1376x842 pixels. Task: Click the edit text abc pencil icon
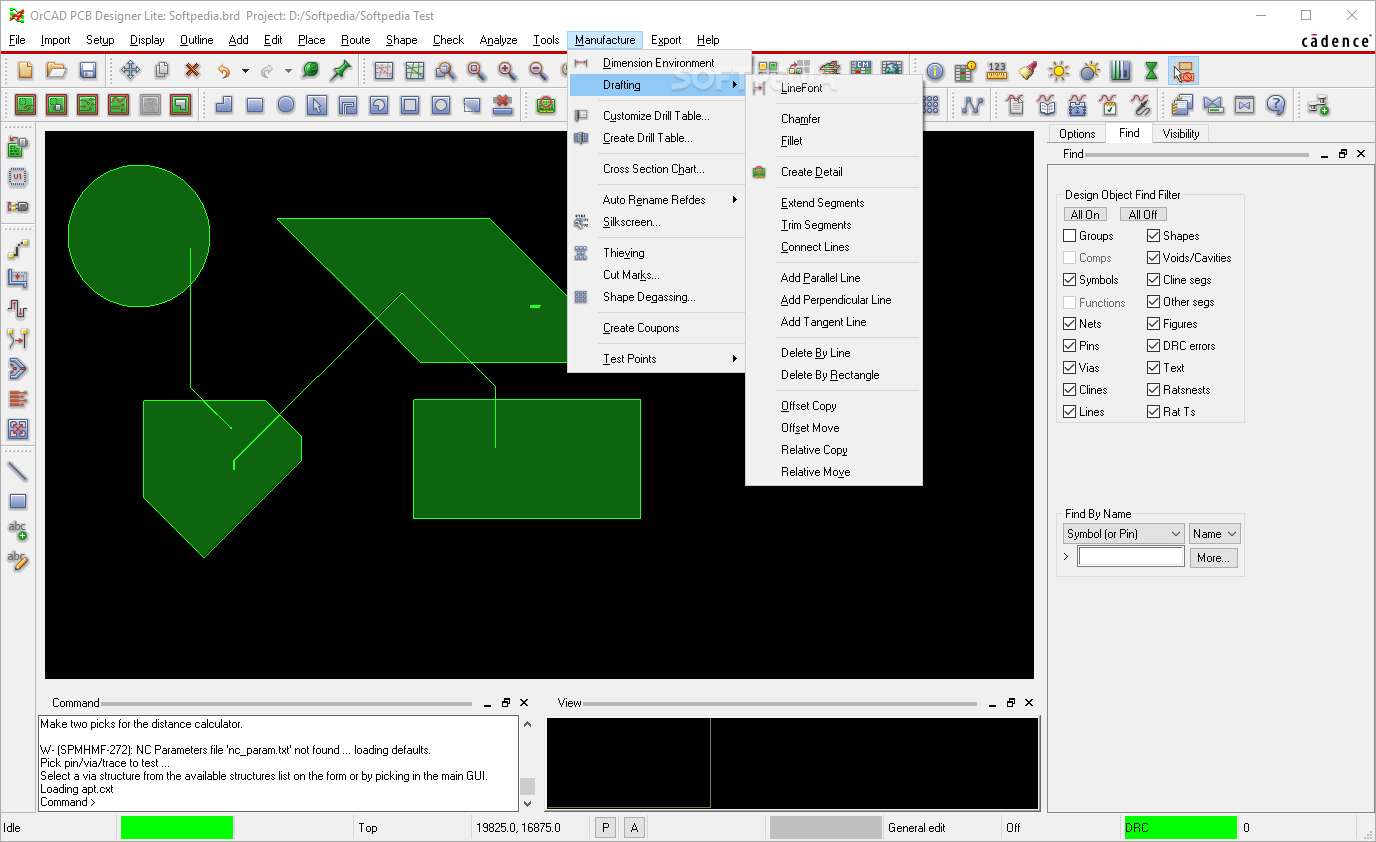17,561
